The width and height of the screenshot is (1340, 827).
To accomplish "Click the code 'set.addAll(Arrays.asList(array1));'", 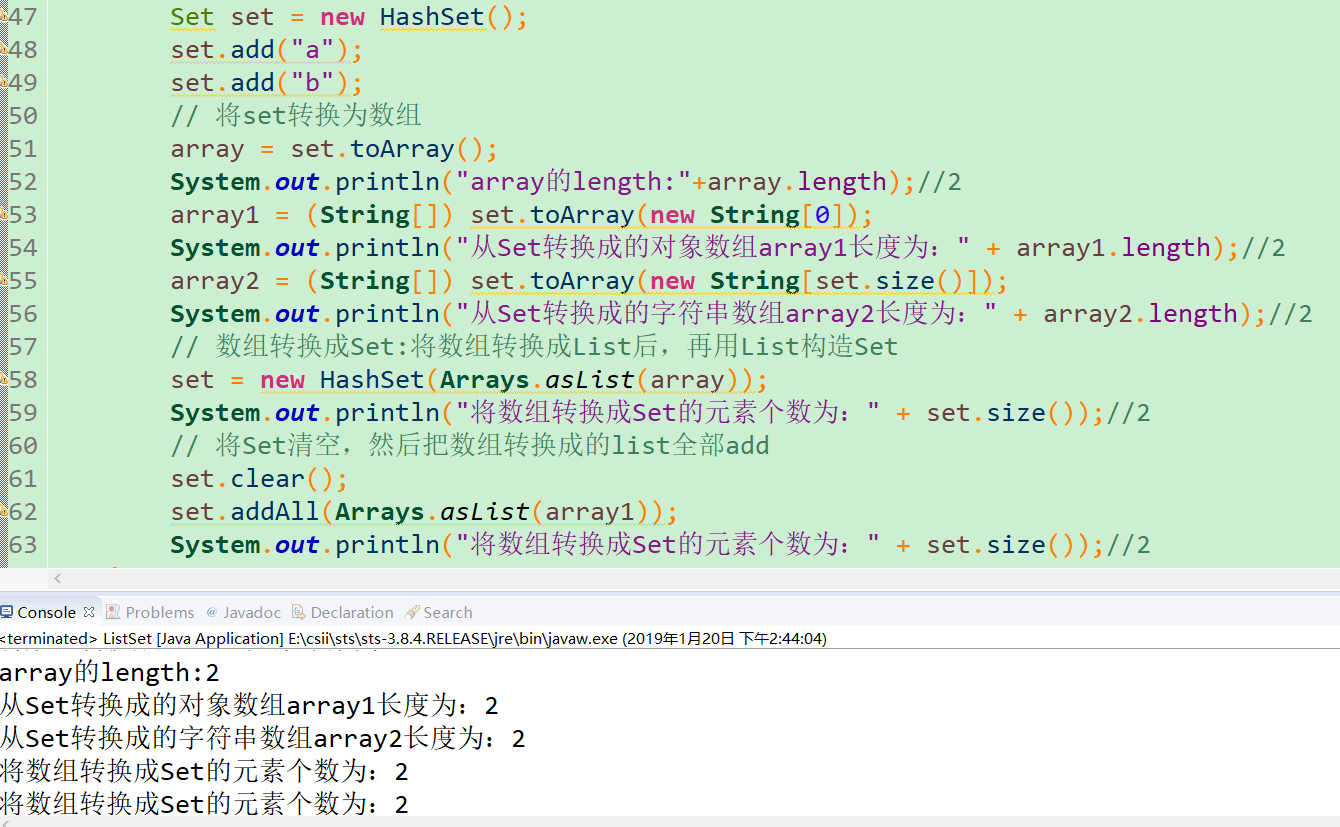I will click(424, 512).
